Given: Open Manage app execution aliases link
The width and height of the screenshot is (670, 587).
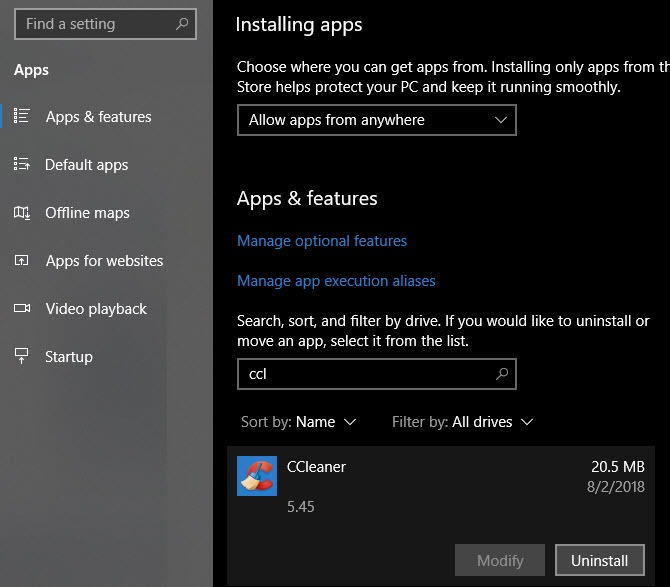Looking at the screenshot, I should tap(336, 281).
